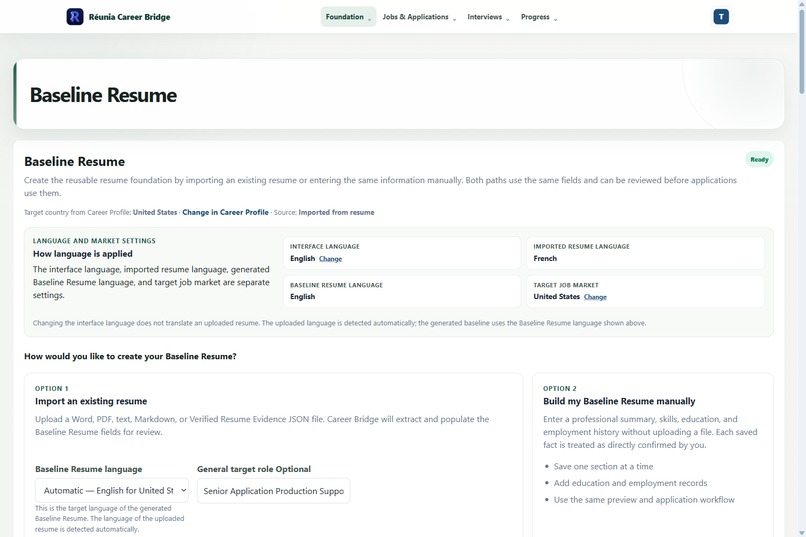Click the French imported resume language value

pos(545,258)
